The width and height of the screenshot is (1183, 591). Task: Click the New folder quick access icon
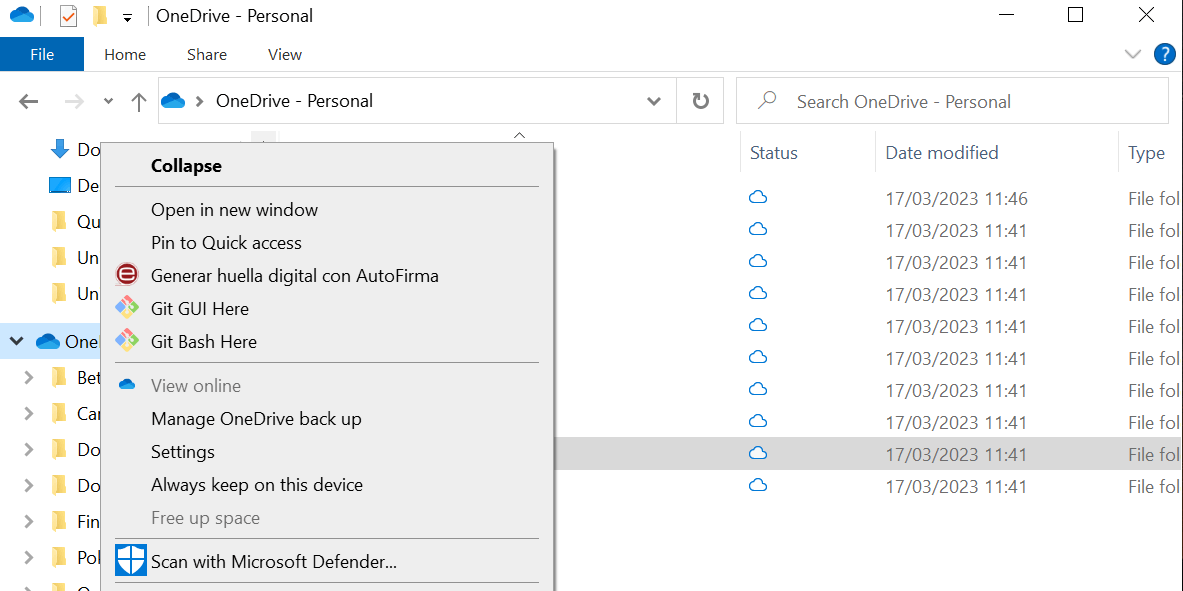tap(100, 16)
